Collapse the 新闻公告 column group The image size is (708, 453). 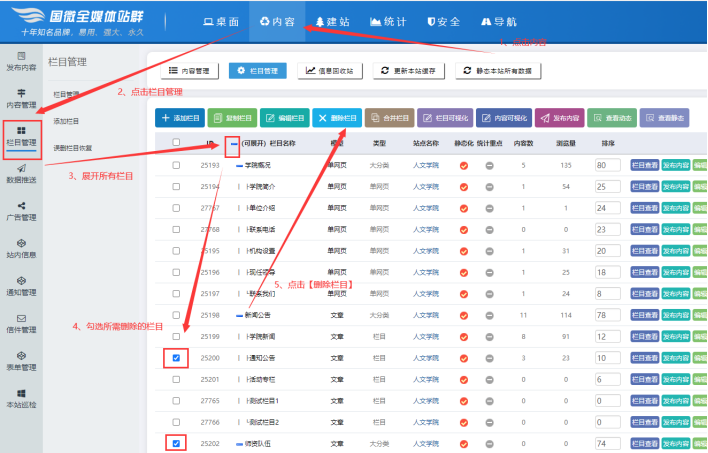(239, 315)
